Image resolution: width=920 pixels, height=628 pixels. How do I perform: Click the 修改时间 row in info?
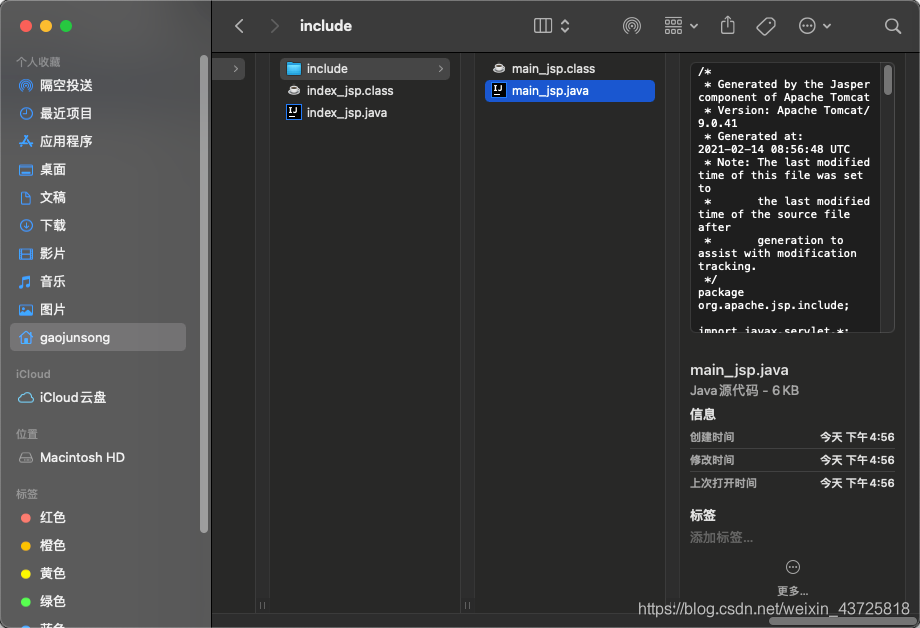point(792,460)
